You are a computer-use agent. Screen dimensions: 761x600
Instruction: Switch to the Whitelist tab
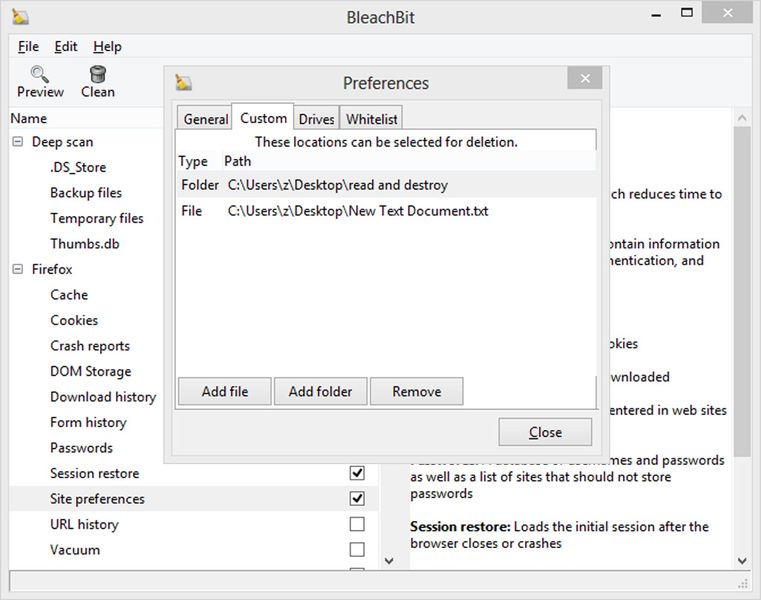(x=371, y=118)
